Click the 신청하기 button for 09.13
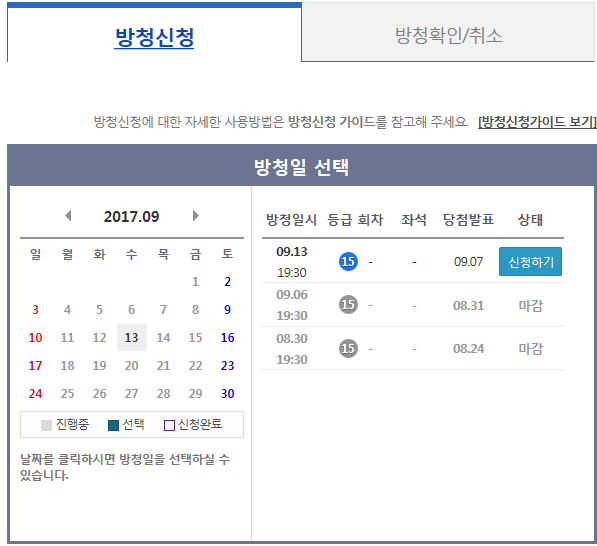The height and width of the screenshot is (546, 597). (x=530, y=262)
